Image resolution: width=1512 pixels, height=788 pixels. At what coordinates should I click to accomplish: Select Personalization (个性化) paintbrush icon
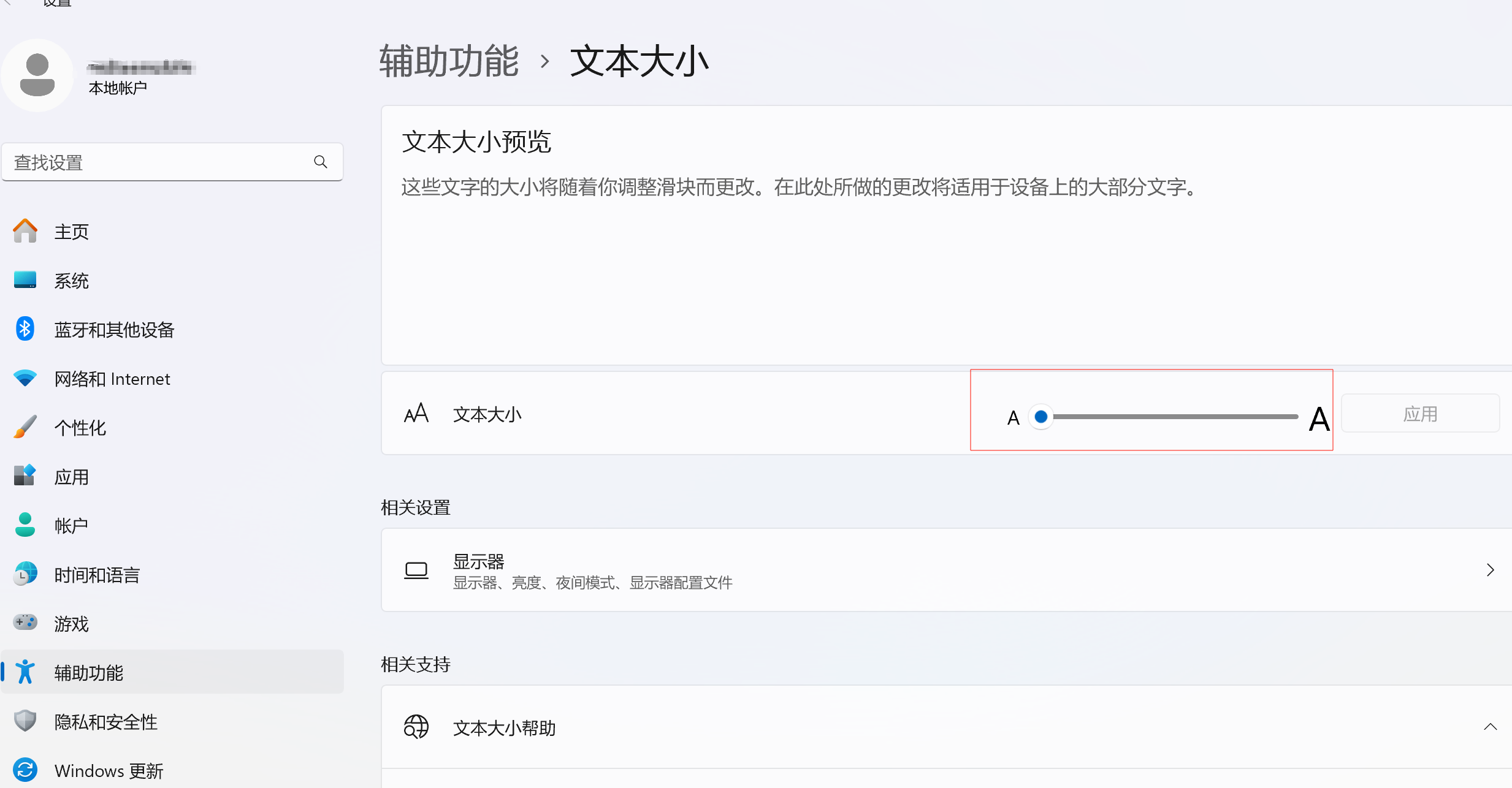click(x=25, y=427)
